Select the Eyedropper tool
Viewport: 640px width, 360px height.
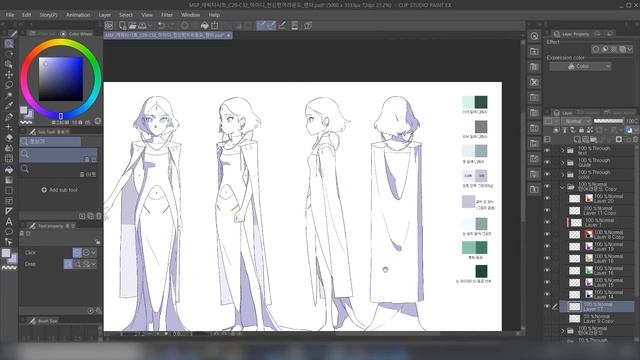tap(9, 106)
